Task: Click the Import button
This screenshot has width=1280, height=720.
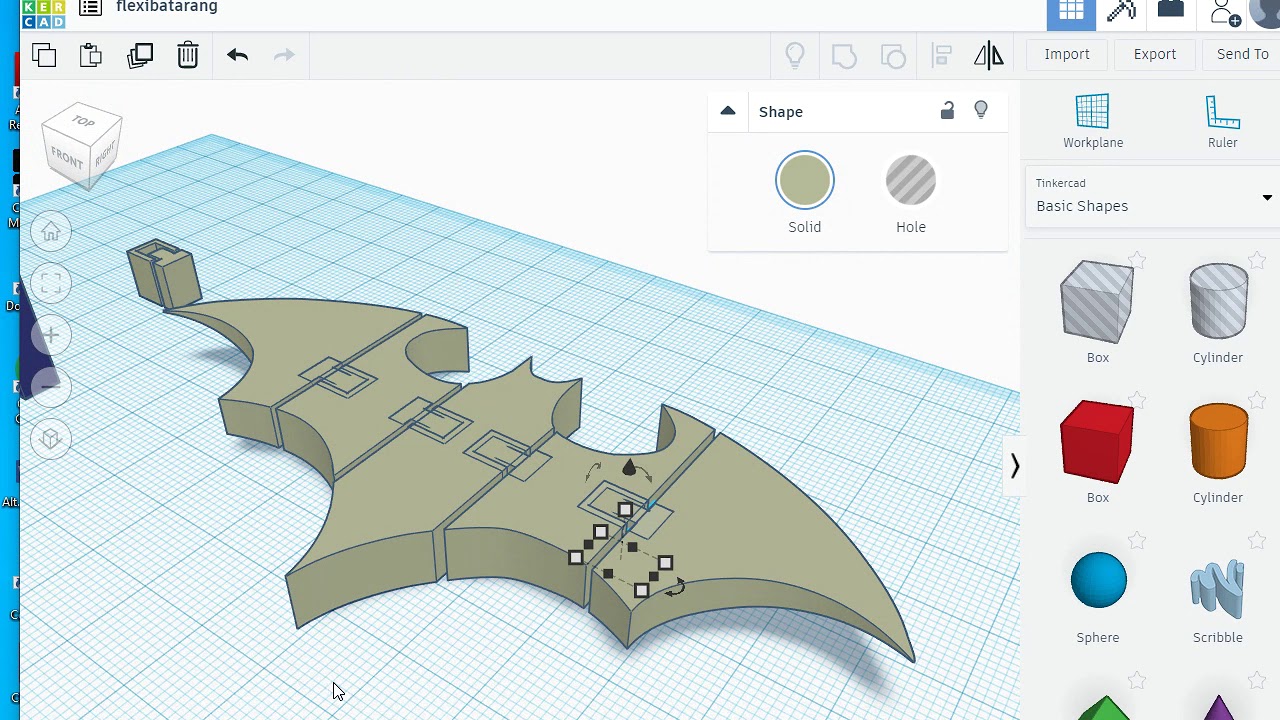Action: [1067, 54]
